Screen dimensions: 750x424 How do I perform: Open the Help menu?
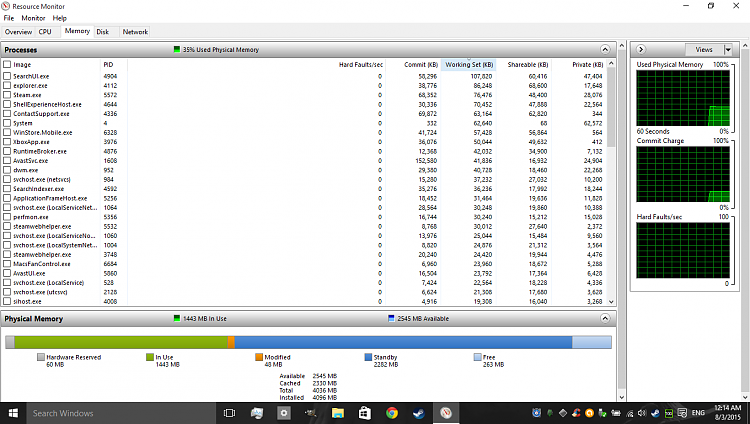pyautogui.click(x=59, y=18)
